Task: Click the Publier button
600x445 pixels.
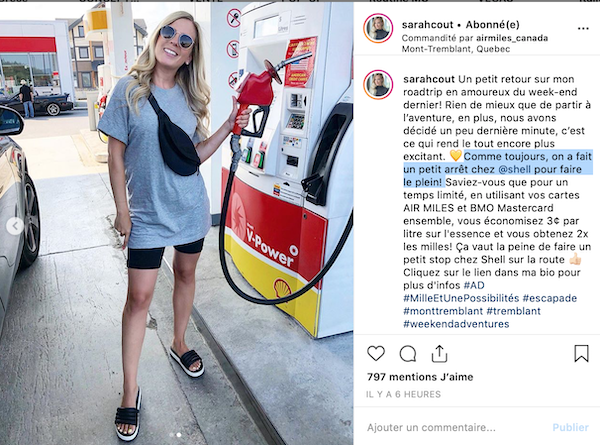Action: 571,427
